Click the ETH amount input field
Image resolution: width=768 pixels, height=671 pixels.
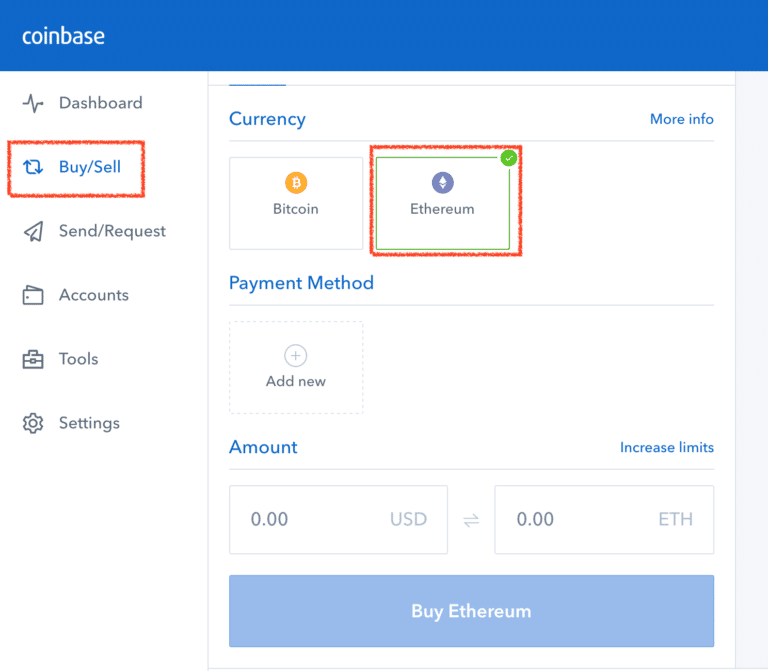click(x=604, y=520)
